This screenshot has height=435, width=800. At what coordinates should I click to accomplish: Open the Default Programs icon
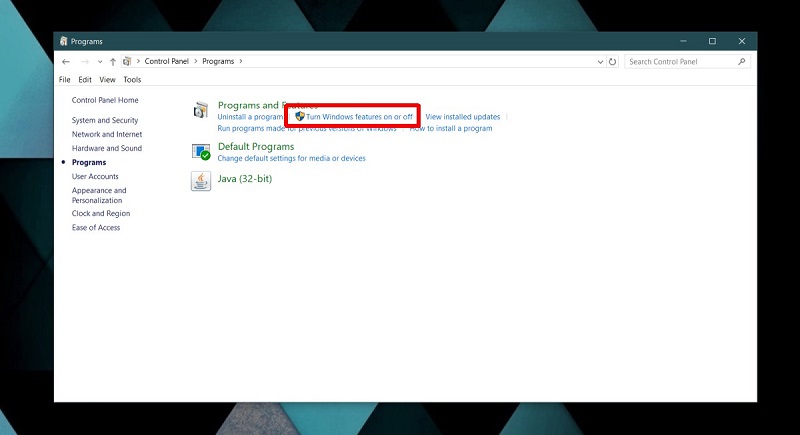[x=201, y=151]
